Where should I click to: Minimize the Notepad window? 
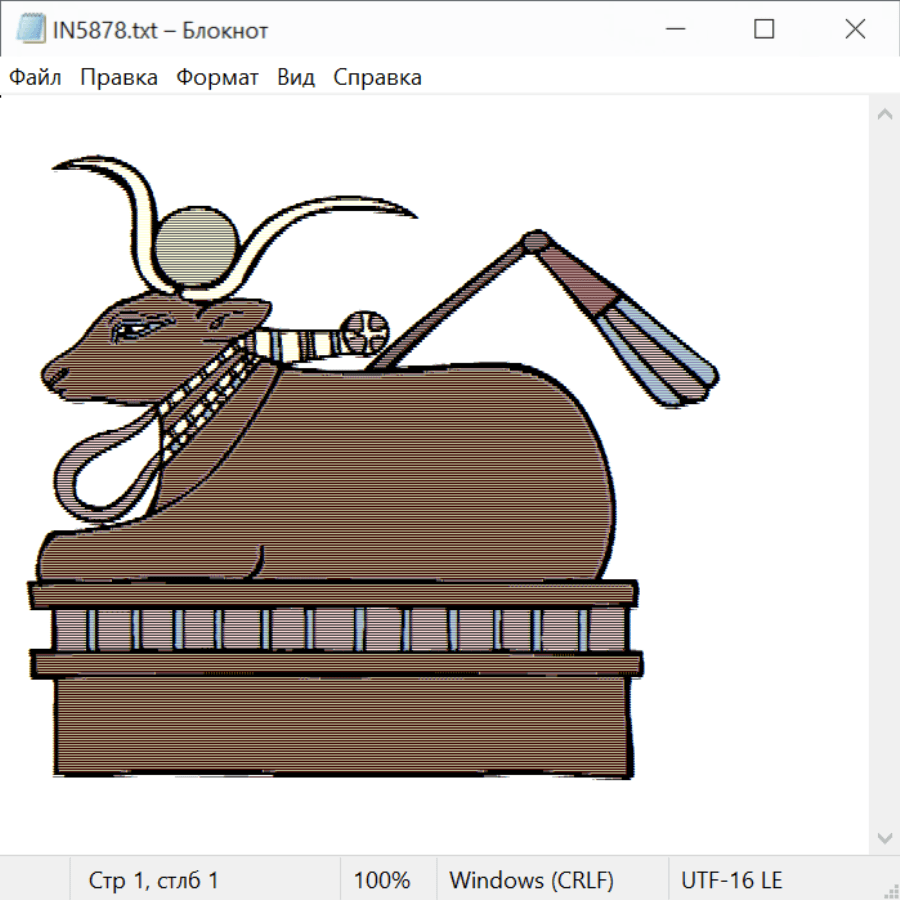coord(673,30)
